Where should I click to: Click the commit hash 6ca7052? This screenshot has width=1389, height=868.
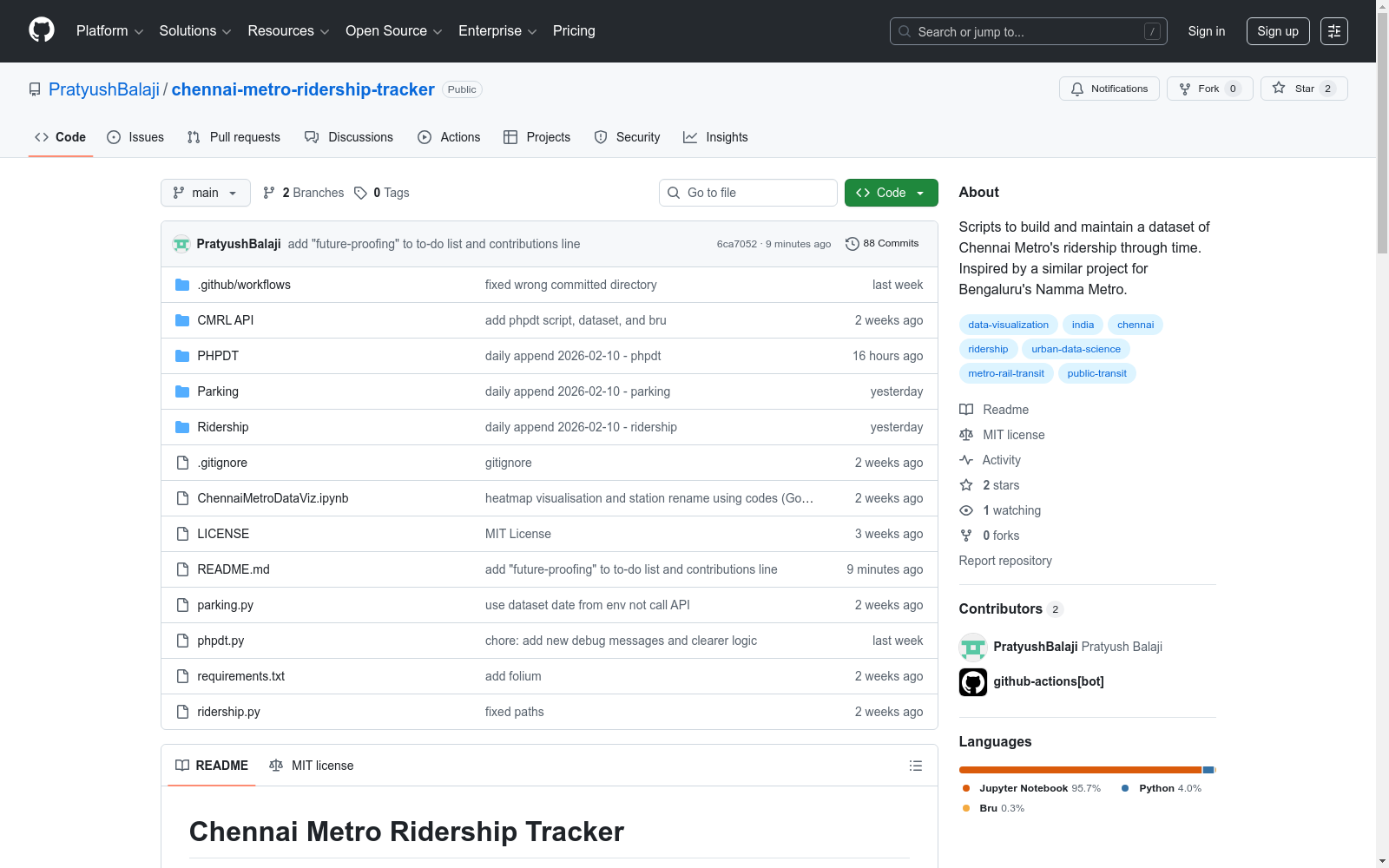pyautogui.click(x=737, y=244)
